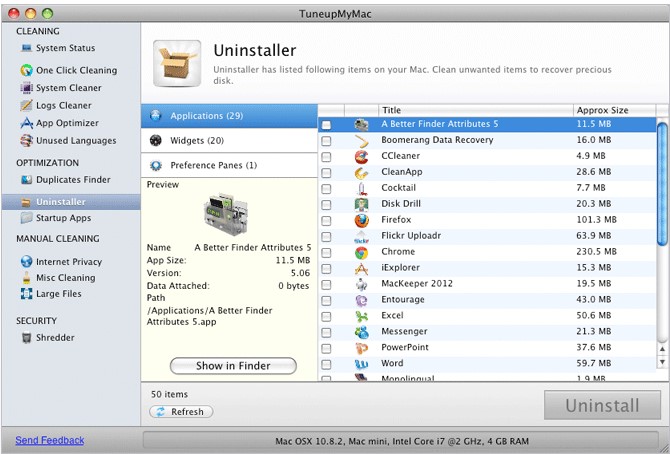Click the PowerPoint app icon
Viewport: 670px width, 454px height.
coord(361,348)
